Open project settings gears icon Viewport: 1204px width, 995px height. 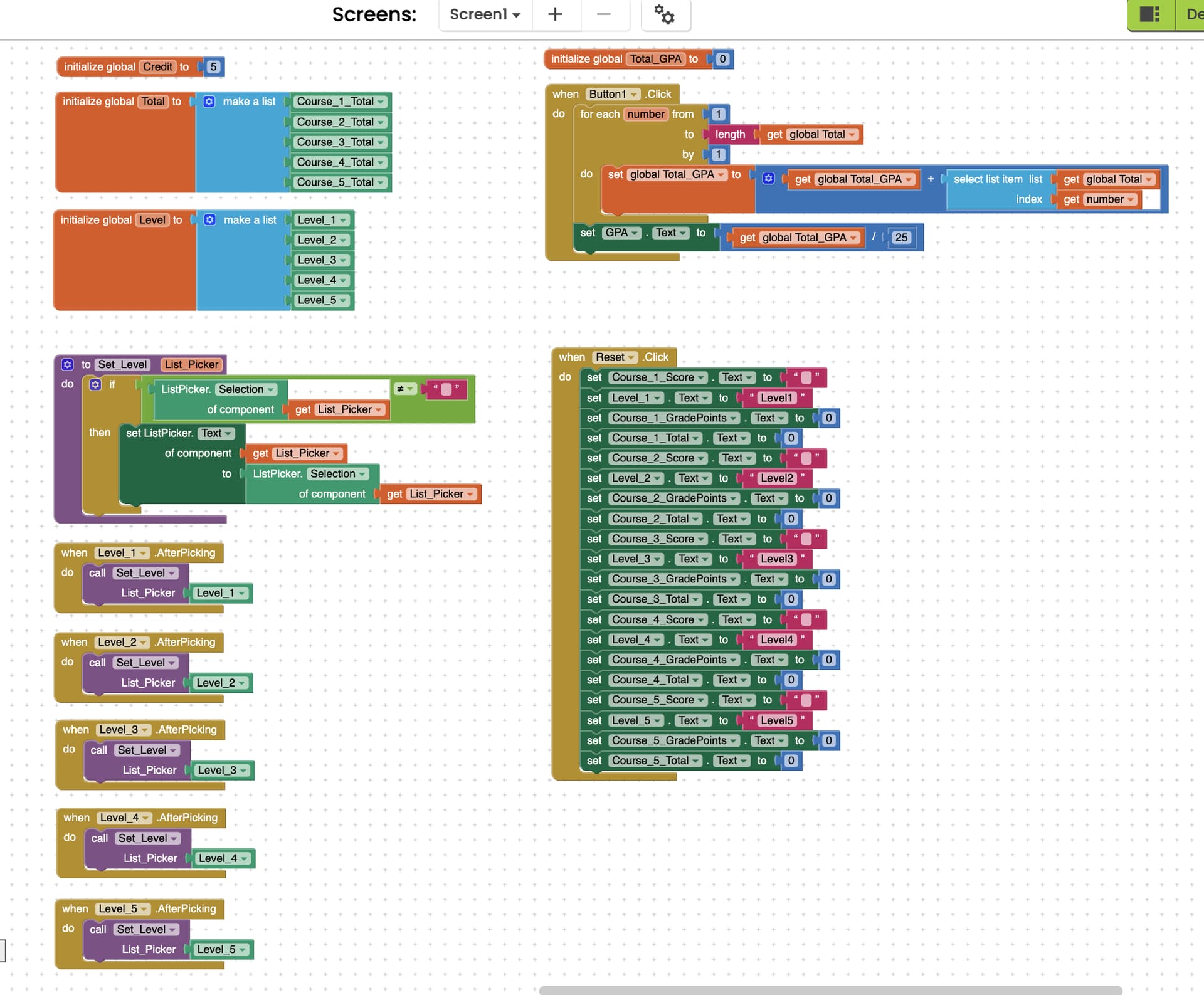click(x=665, y=14)
